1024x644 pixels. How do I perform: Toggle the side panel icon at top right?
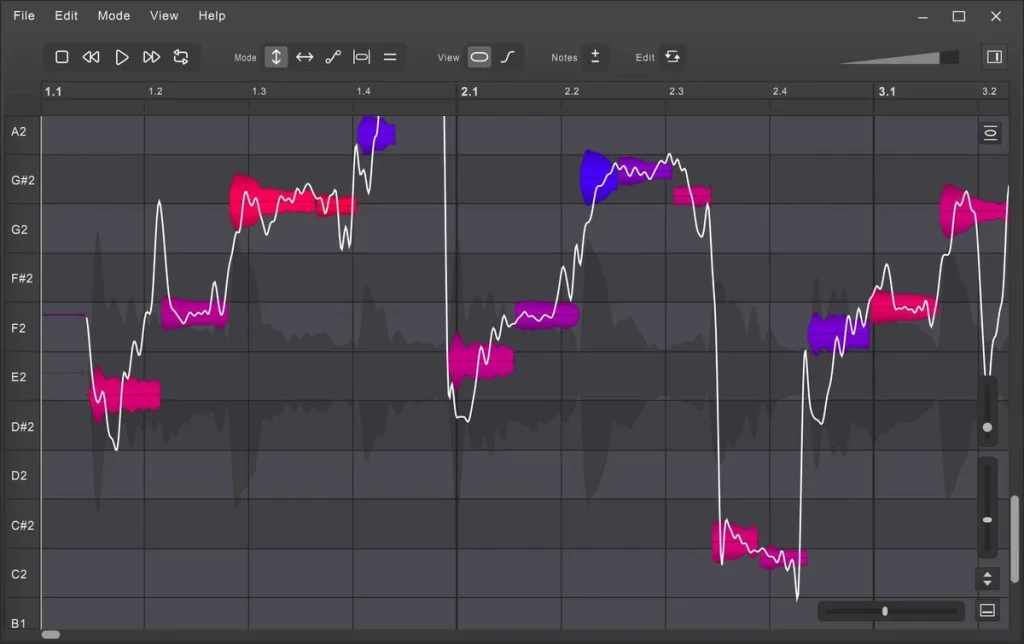click(x=994, y=57)
